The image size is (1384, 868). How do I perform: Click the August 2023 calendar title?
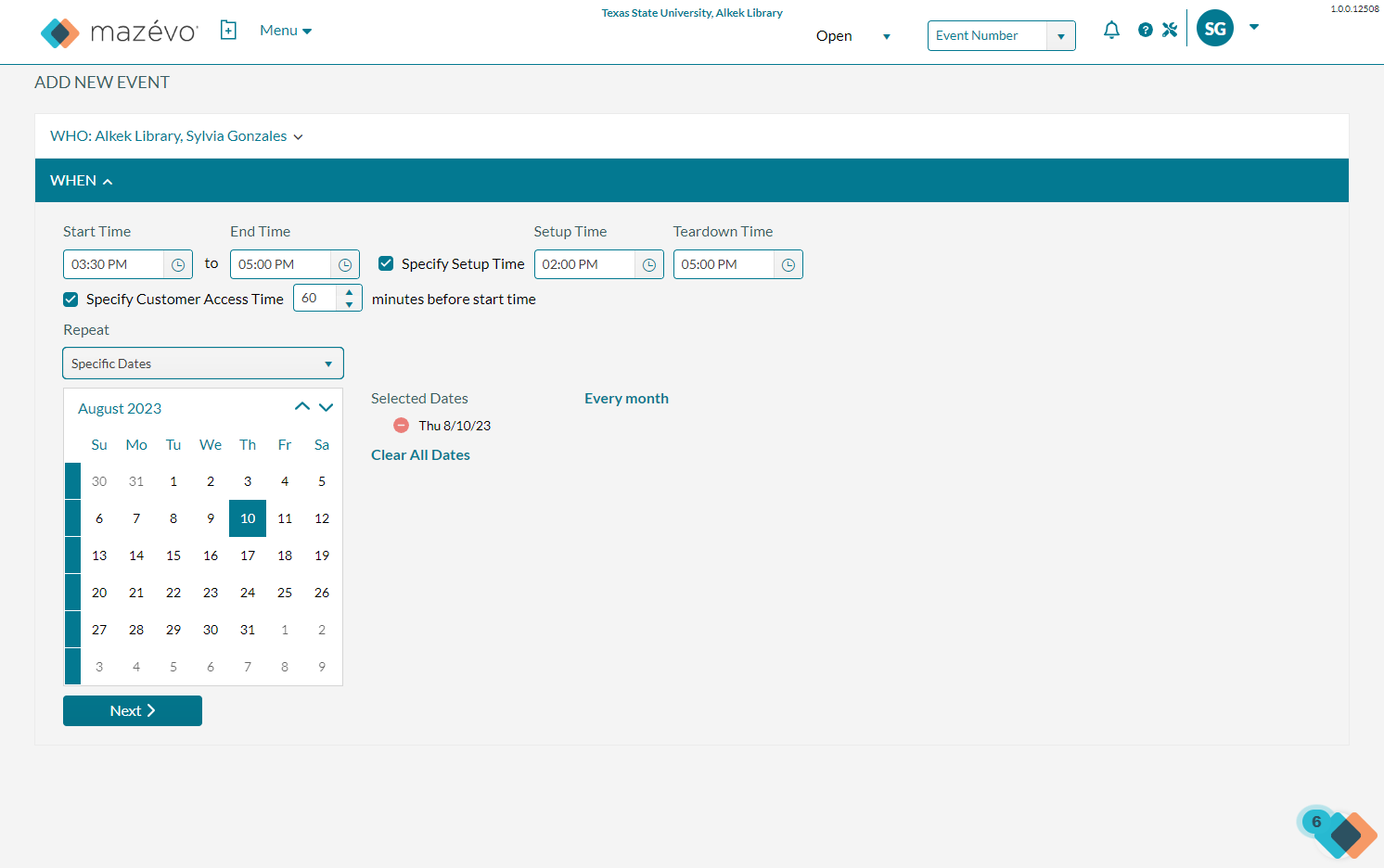pyautogui.click(x=120, y=408)
